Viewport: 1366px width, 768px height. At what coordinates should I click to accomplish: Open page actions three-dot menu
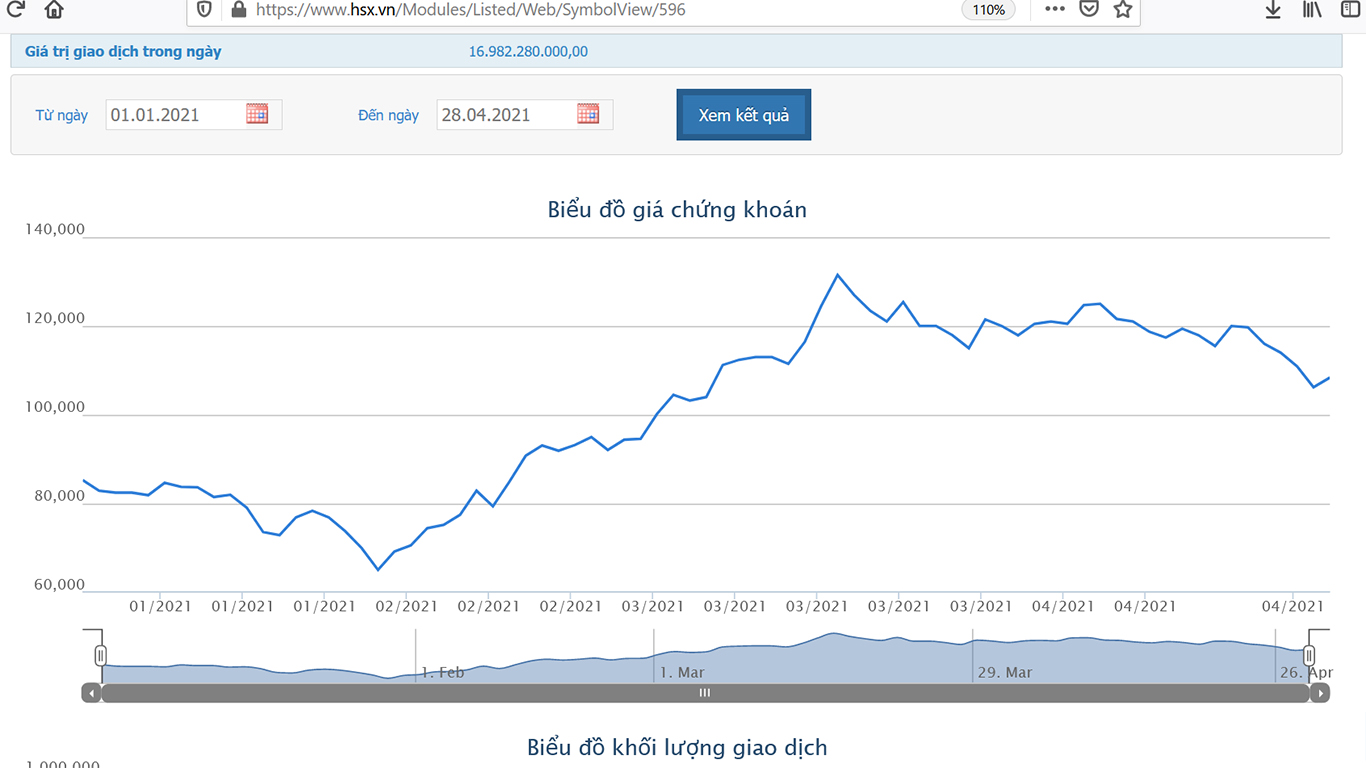[1055, 9]
